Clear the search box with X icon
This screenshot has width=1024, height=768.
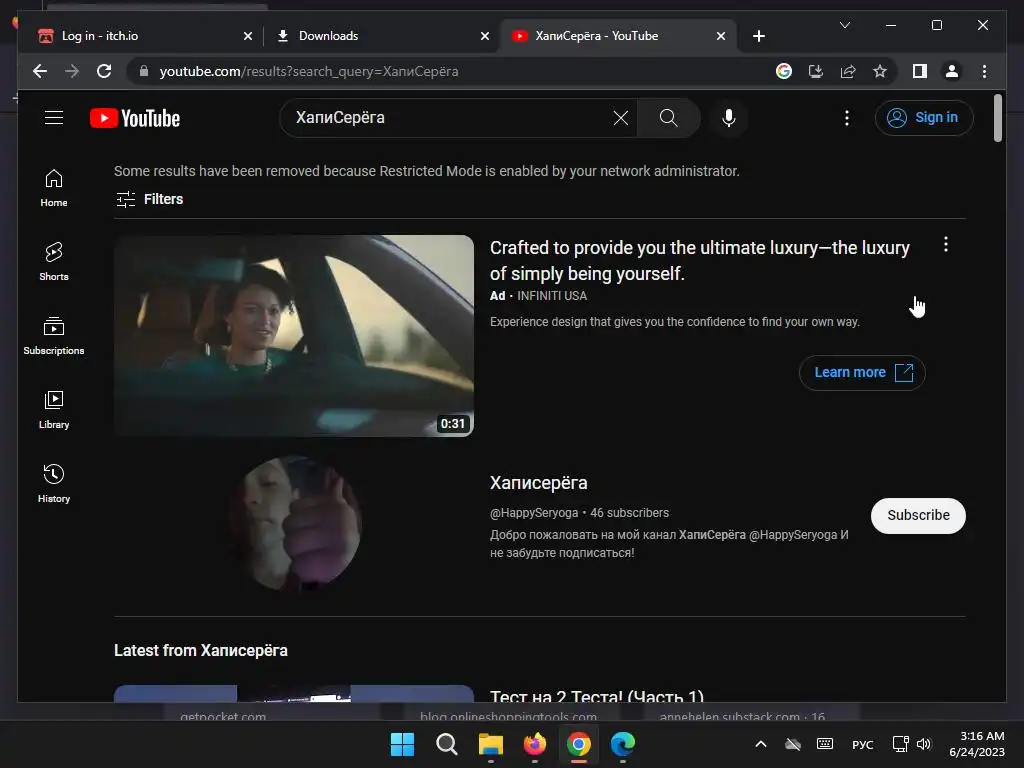[620, 118]
